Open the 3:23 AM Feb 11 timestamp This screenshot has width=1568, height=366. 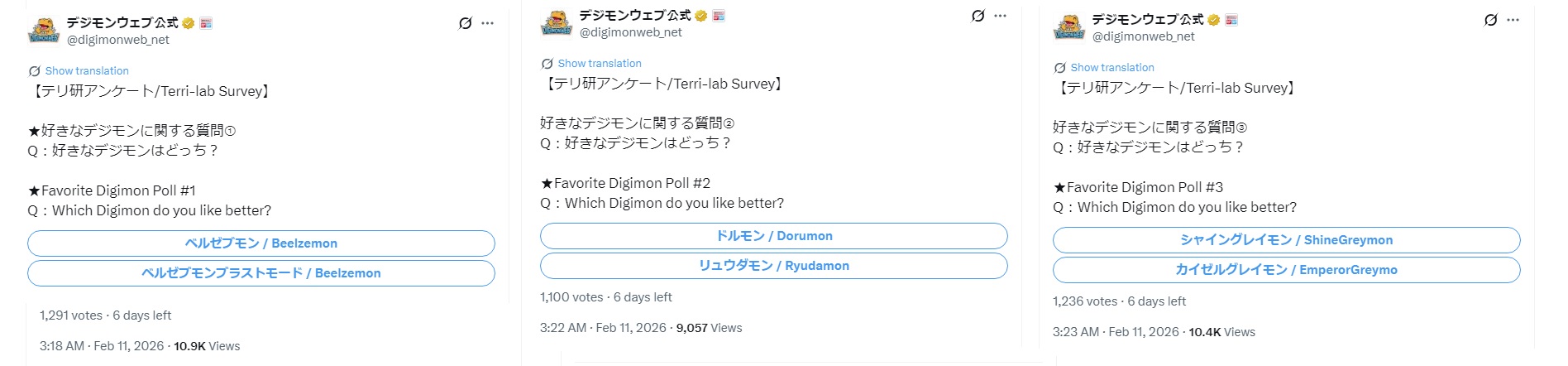coord(1116,332)
